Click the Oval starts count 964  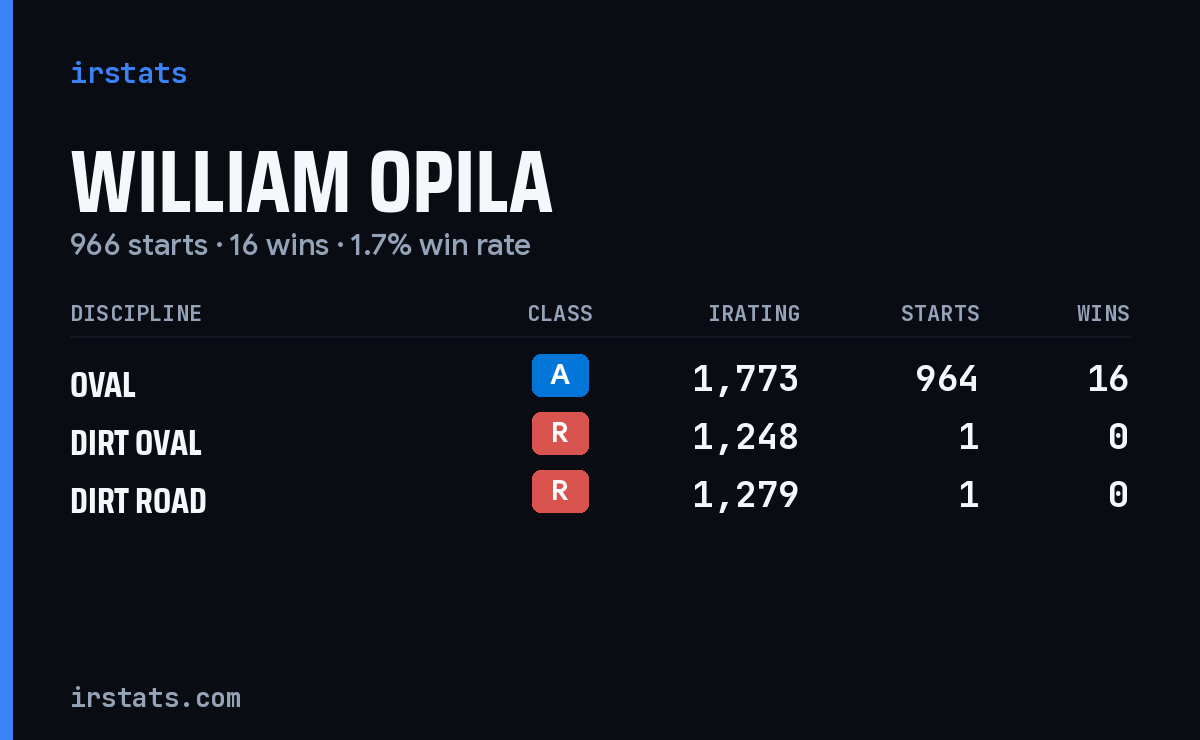pos(947,379)
